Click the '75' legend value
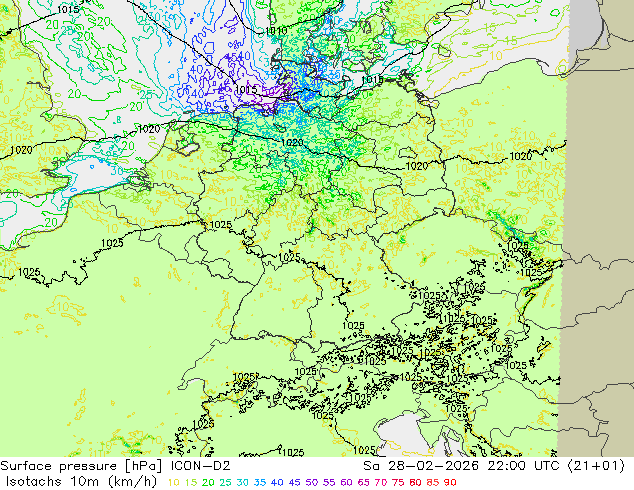The width and height of the screenshot is (634, 490). (398, 482)
